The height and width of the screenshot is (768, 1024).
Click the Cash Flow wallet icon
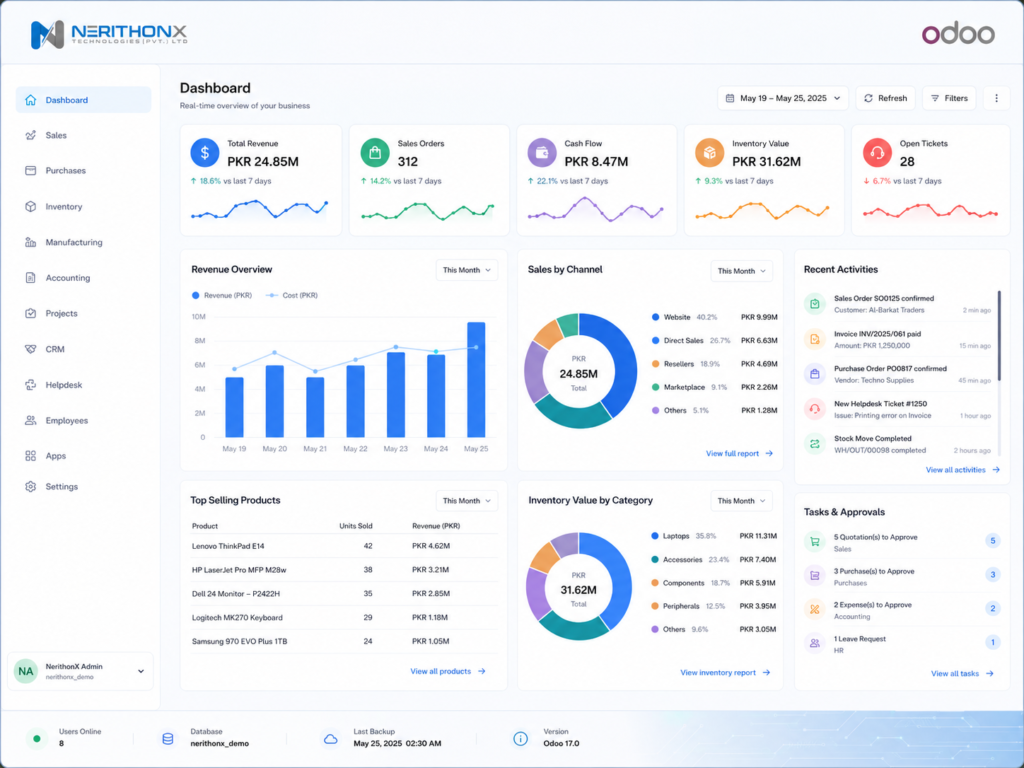point(541,153)
